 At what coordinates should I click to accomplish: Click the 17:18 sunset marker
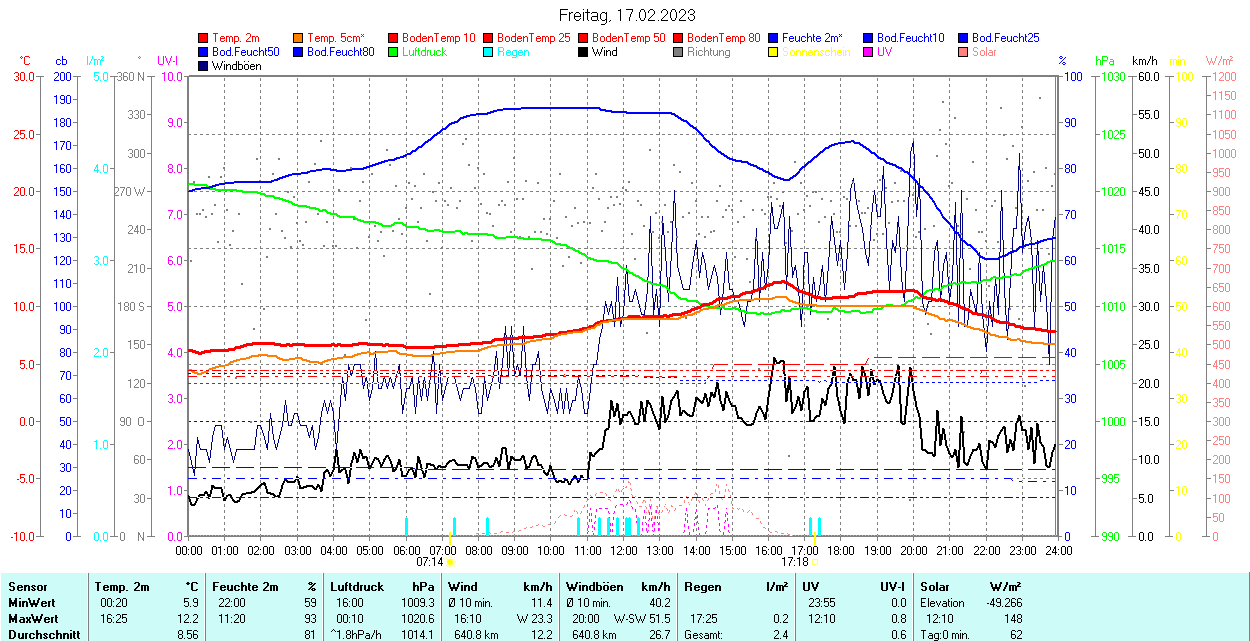click(x=795, y=562)
